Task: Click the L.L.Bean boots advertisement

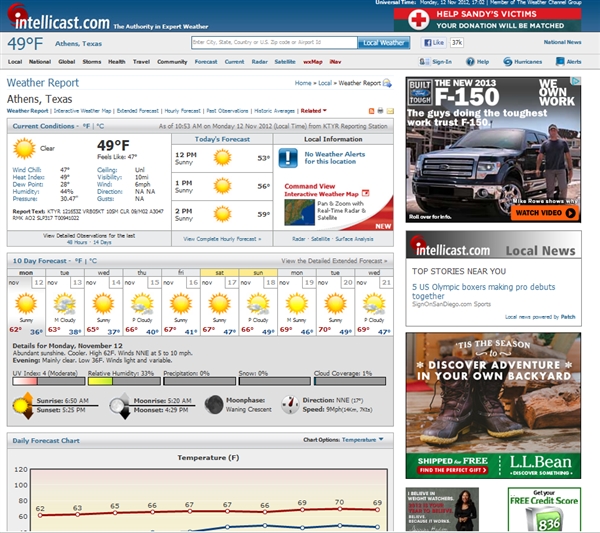Action: [493, 405]
